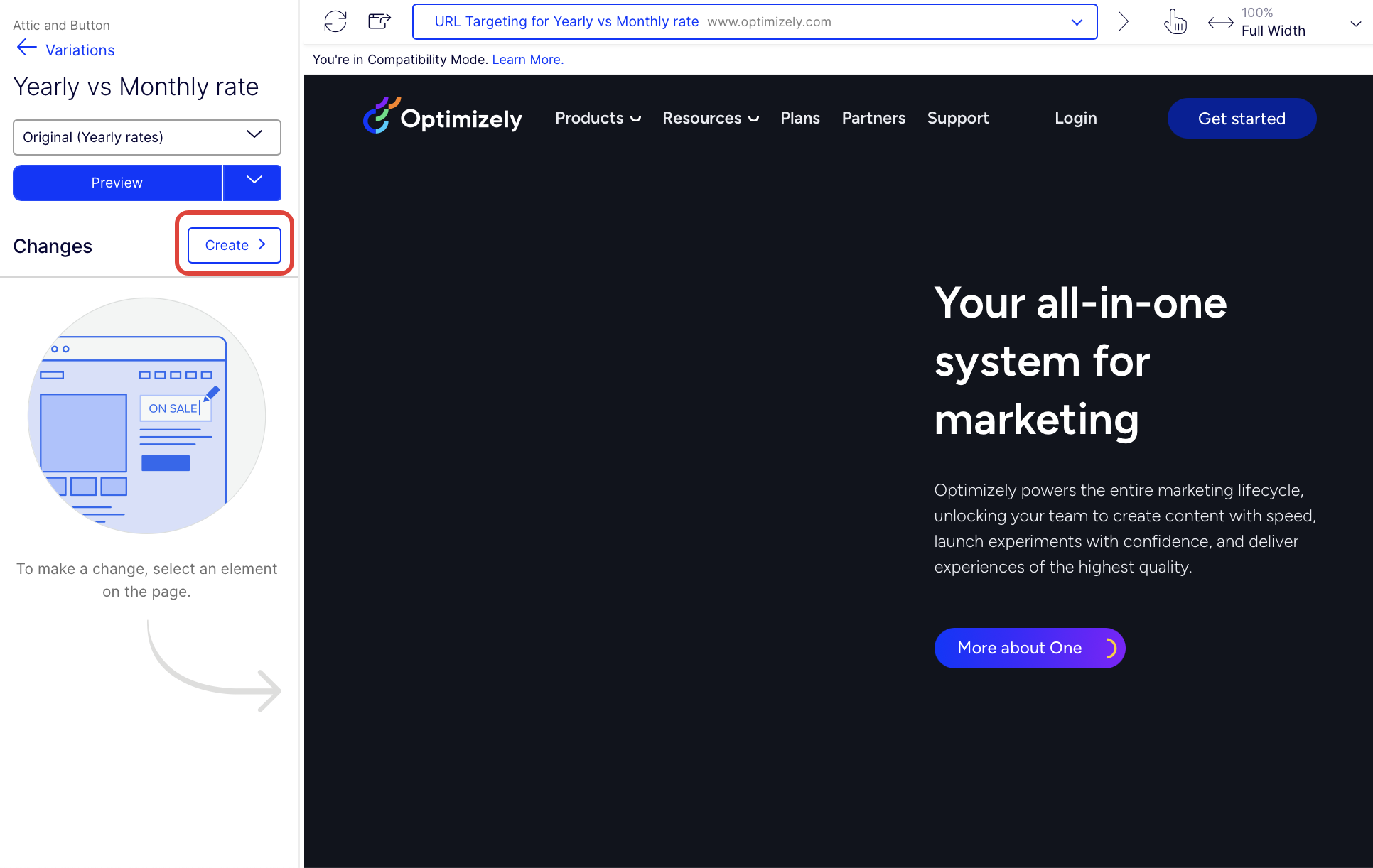Open the custom code console icon
1373x868 pixels.
(x=1129, y=21)
